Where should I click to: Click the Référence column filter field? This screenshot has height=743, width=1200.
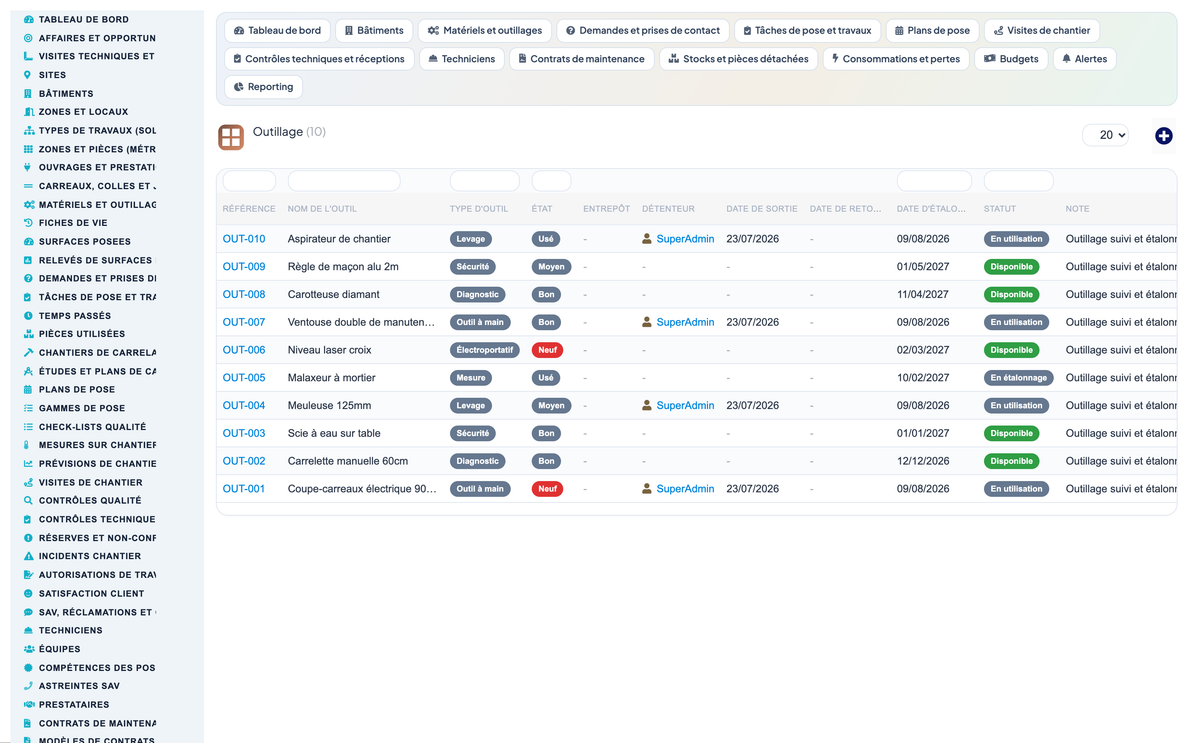tap(249, 181)
